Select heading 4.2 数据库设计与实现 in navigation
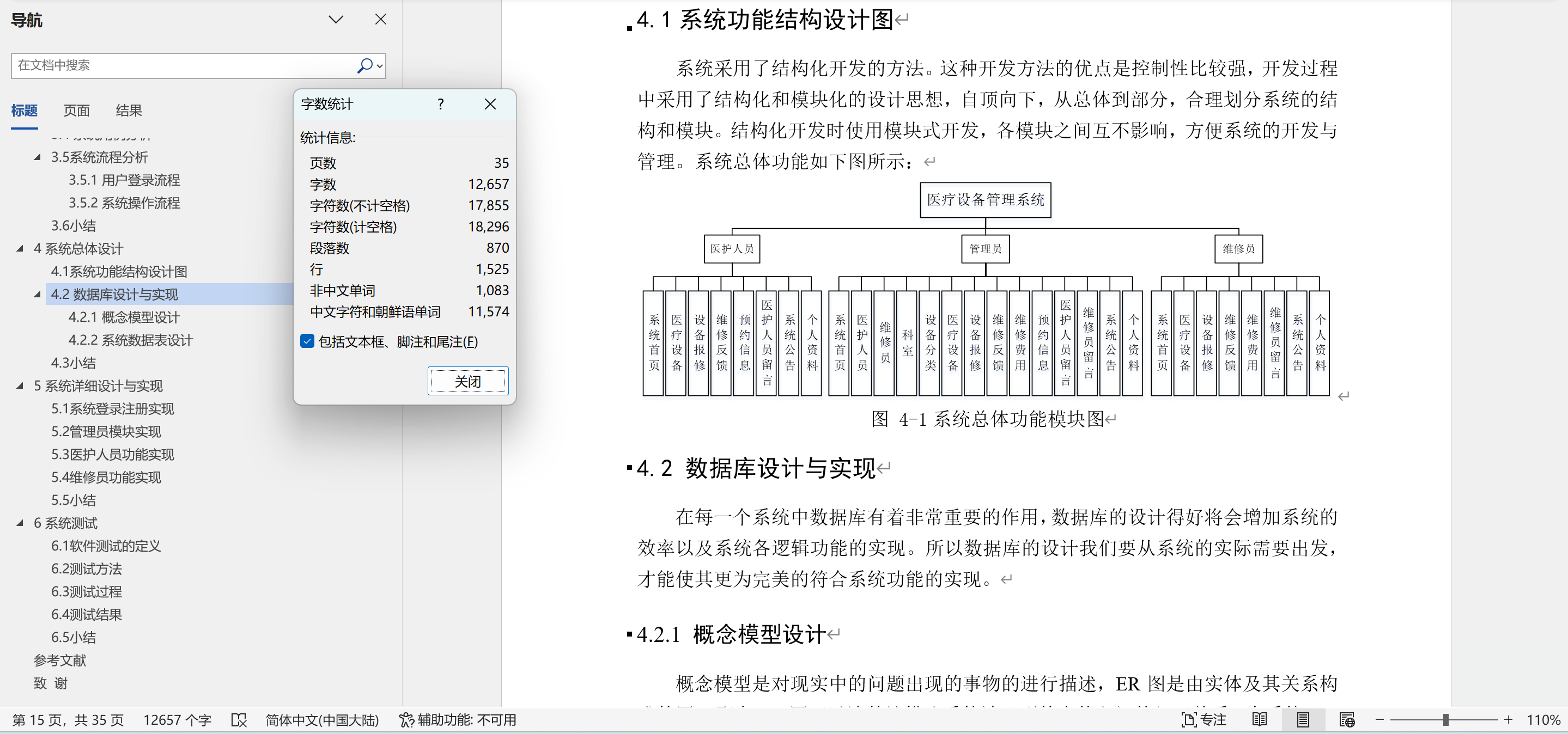Image resolution: width=1568 pixels, height=734 pixels. point(114,295)
